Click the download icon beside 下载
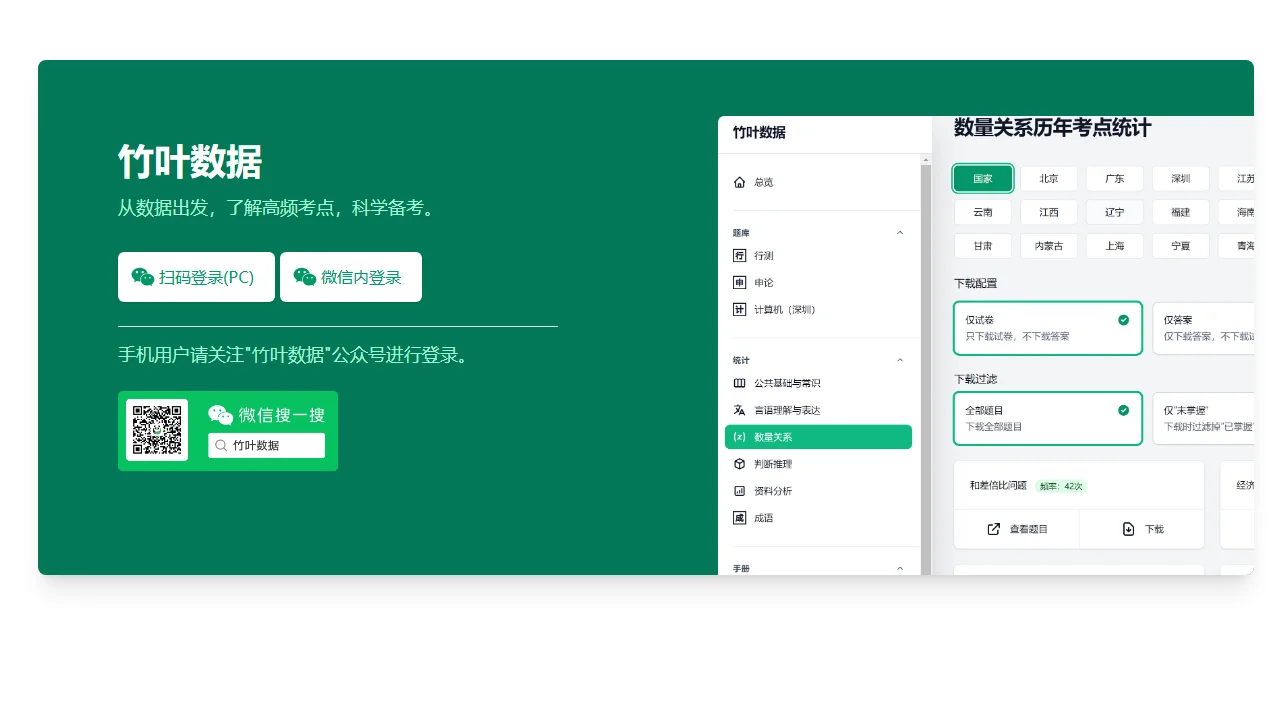The height and width of the screenshot is (720, 1280). coord(1129,529)
